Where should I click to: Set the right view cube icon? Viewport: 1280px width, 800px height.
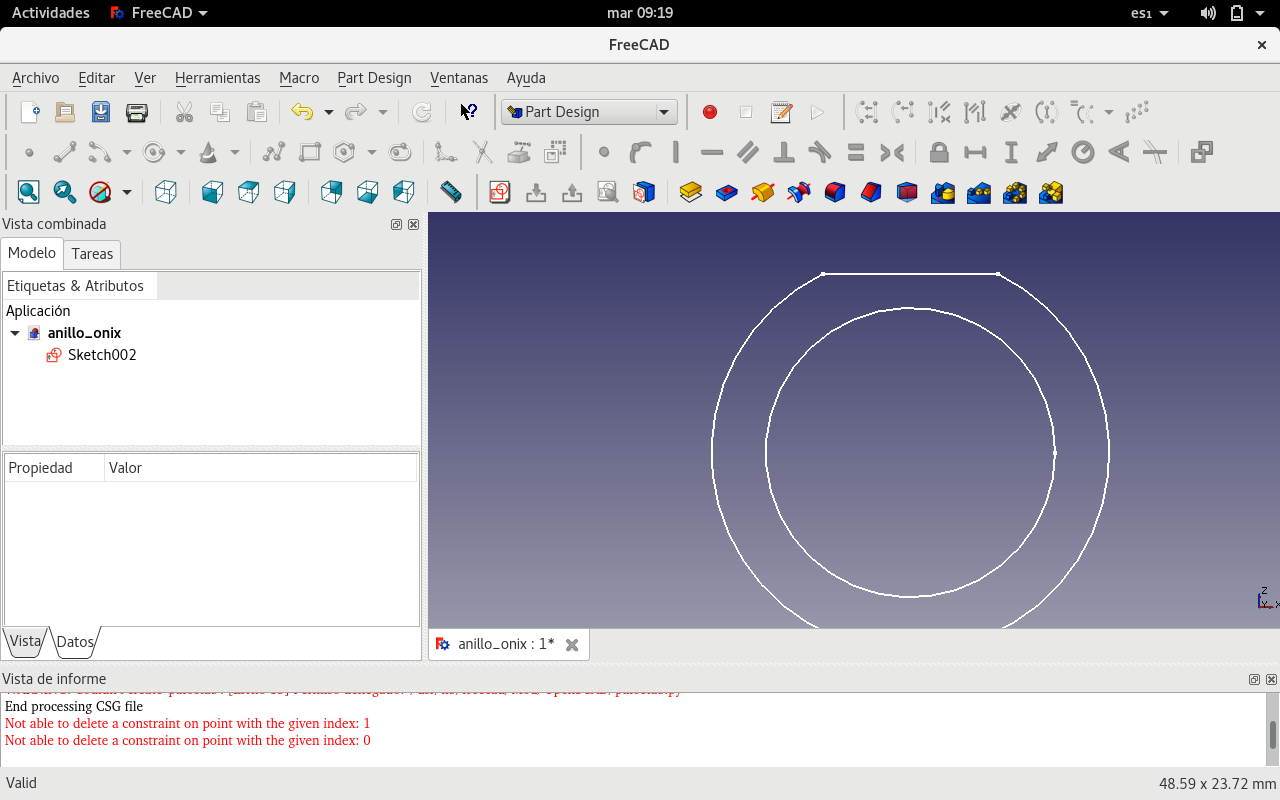(284, 192)
